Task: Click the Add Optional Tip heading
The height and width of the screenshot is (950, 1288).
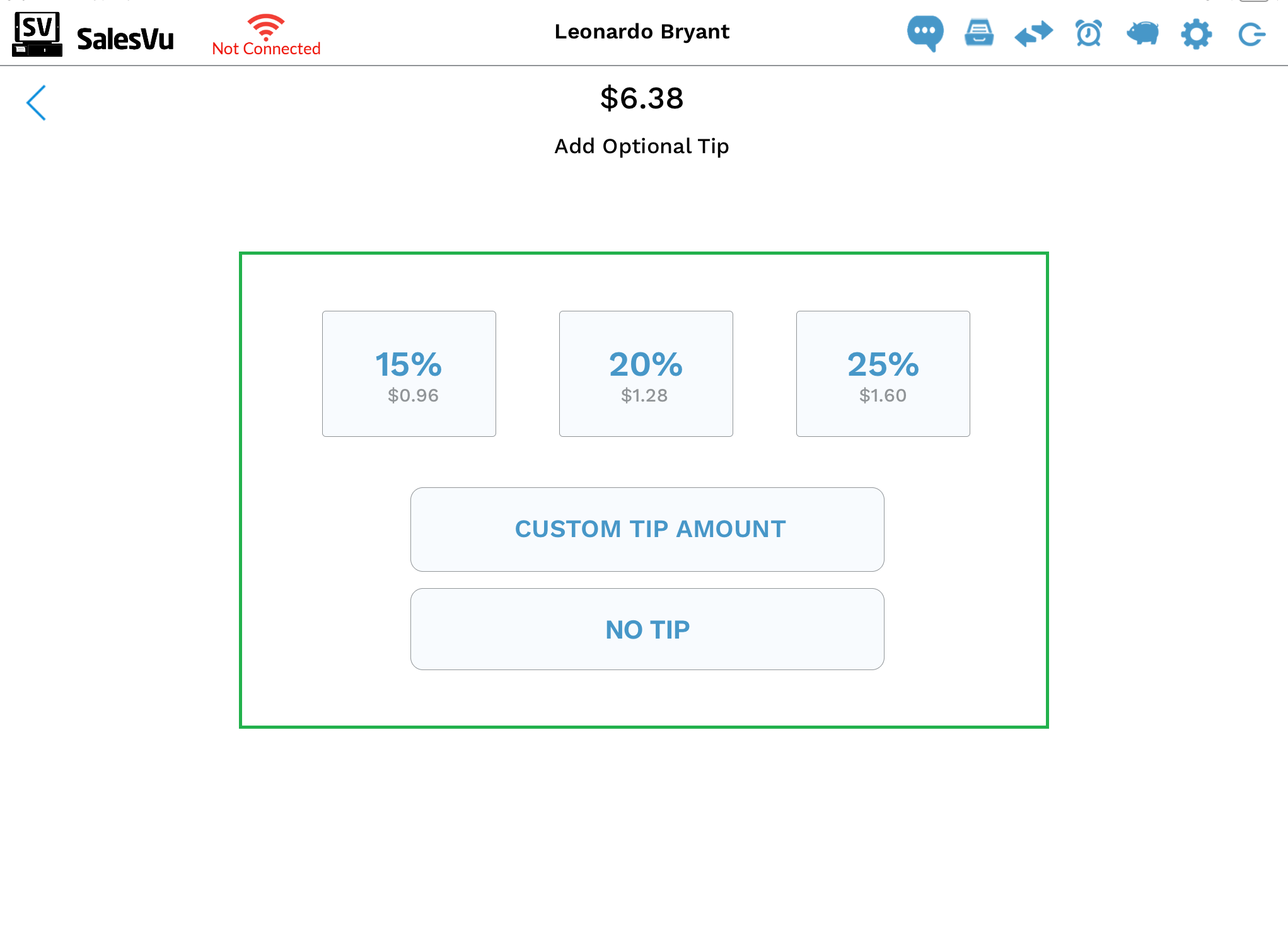Action: [642, 146]
